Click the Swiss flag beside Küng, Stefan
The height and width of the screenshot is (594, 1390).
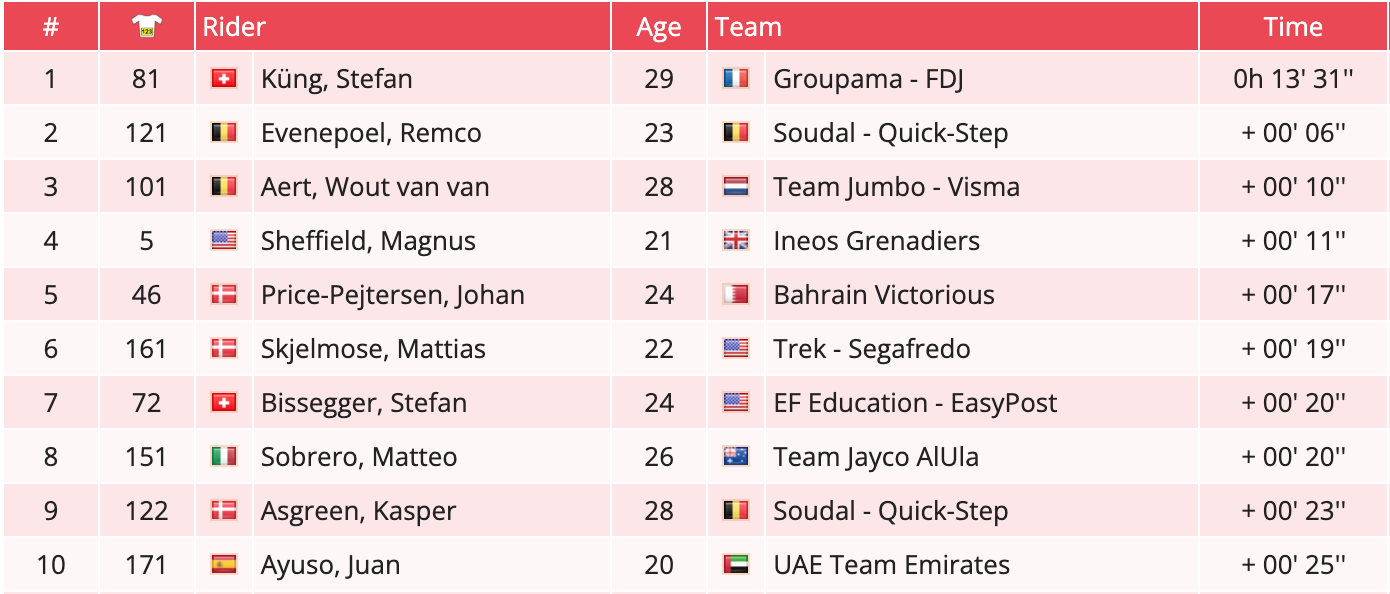[x=224, y=79]
